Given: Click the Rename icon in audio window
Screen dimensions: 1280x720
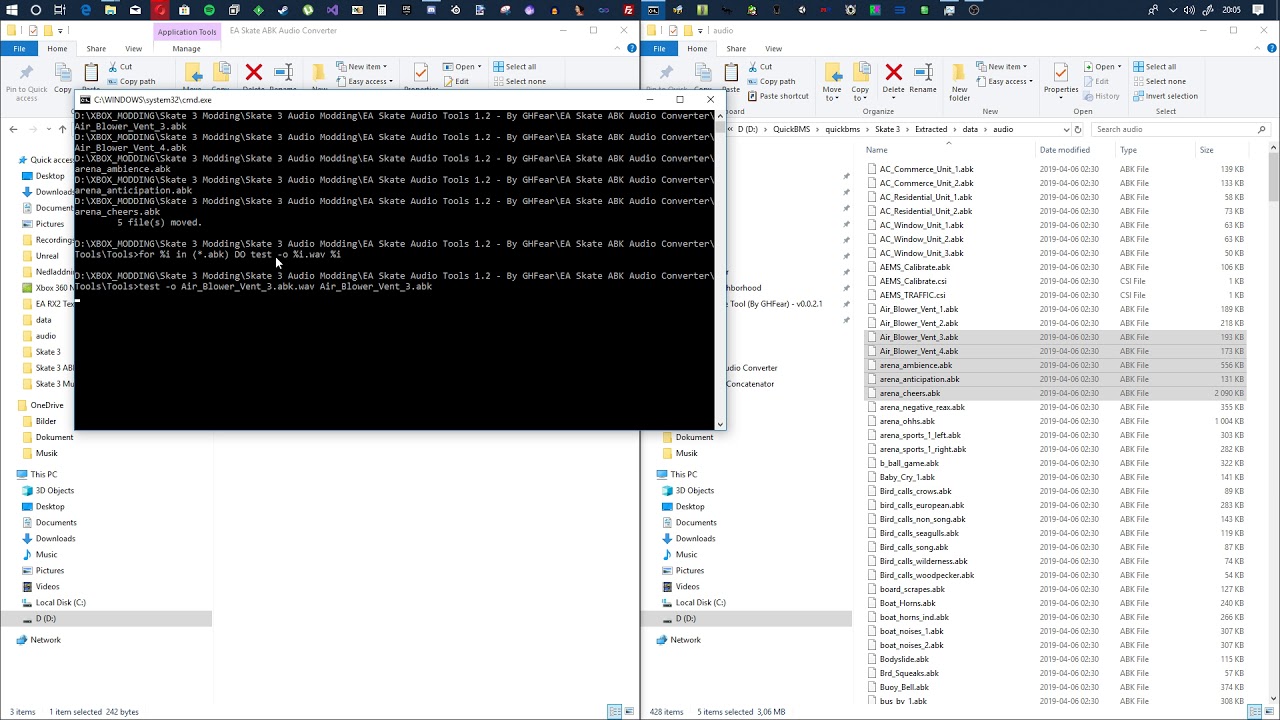Looking at the screenshot, I should click(x=923, y=73).
